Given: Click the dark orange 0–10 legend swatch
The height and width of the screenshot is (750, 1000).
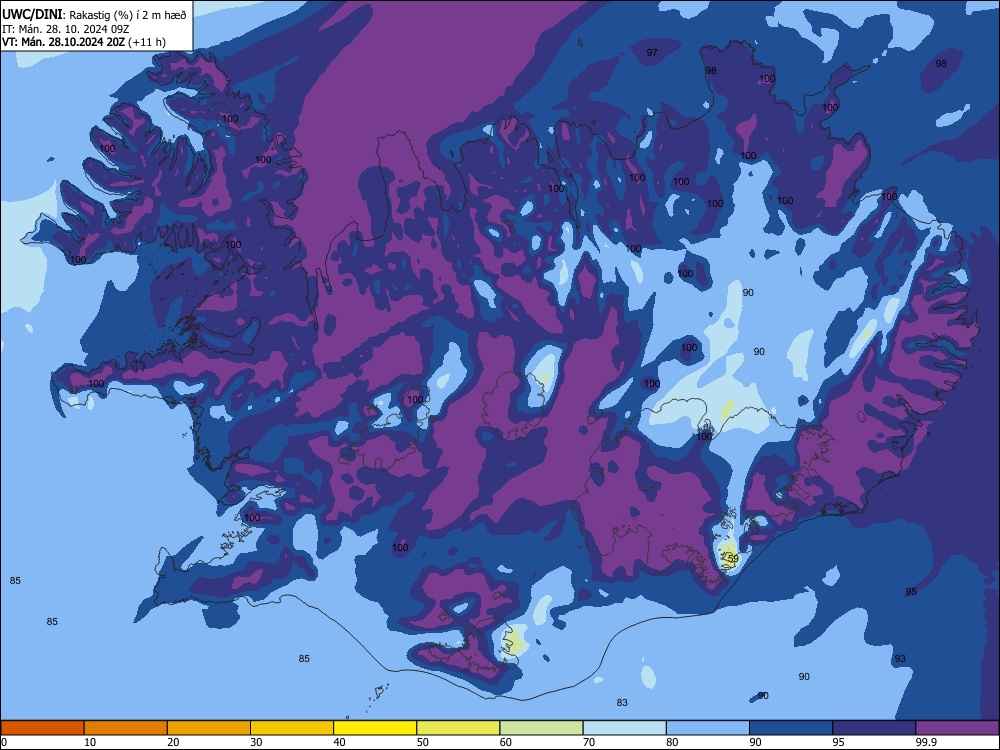Looking at the screenshot, I should click(42, 728).
